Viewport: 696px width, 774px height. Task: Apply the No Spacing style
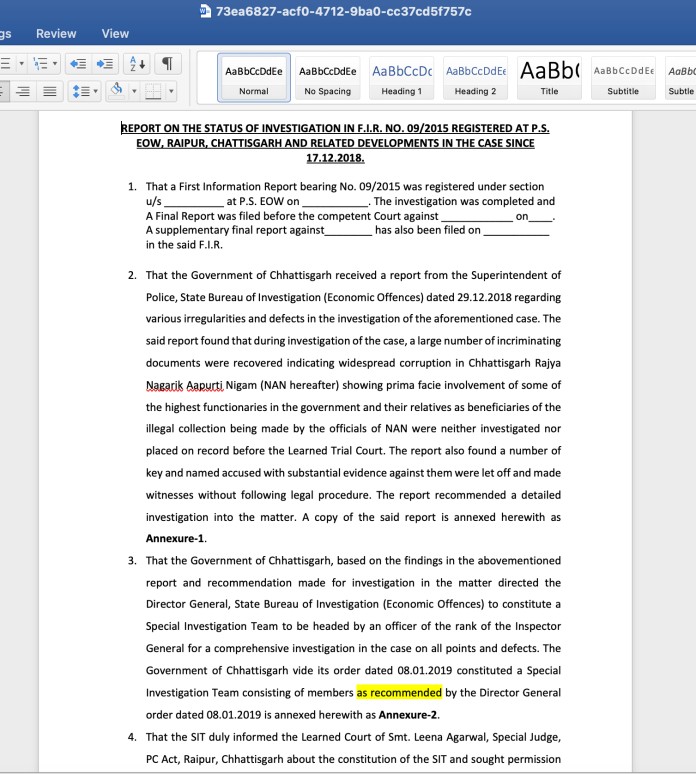pyautogui.click(x=327, y=78)
